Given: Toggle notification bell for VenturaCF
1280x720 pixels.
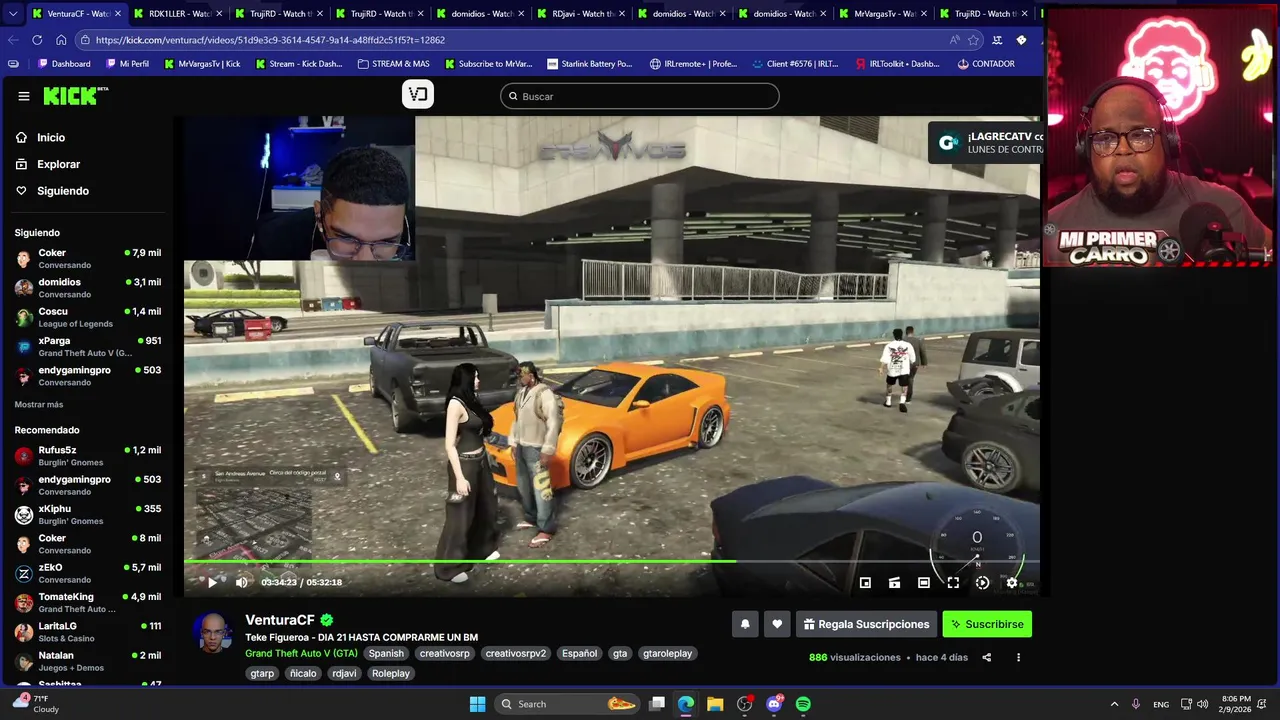Looking at the screenshot, I should point(745,624).
